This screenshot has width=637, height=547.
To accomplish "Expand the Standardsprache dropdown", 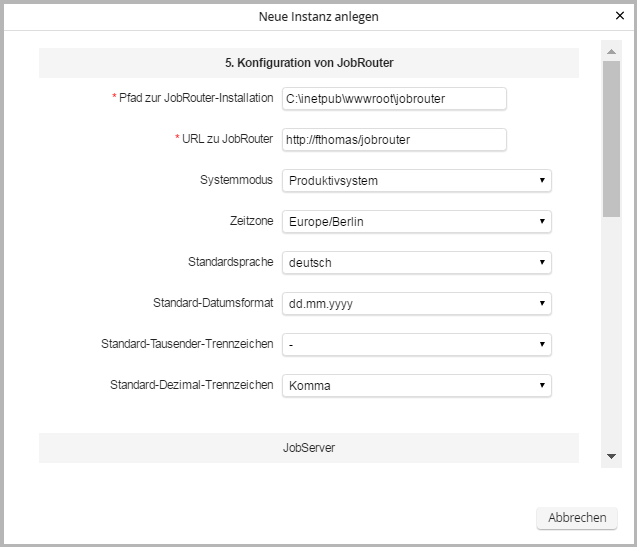I will coord(417,263).
